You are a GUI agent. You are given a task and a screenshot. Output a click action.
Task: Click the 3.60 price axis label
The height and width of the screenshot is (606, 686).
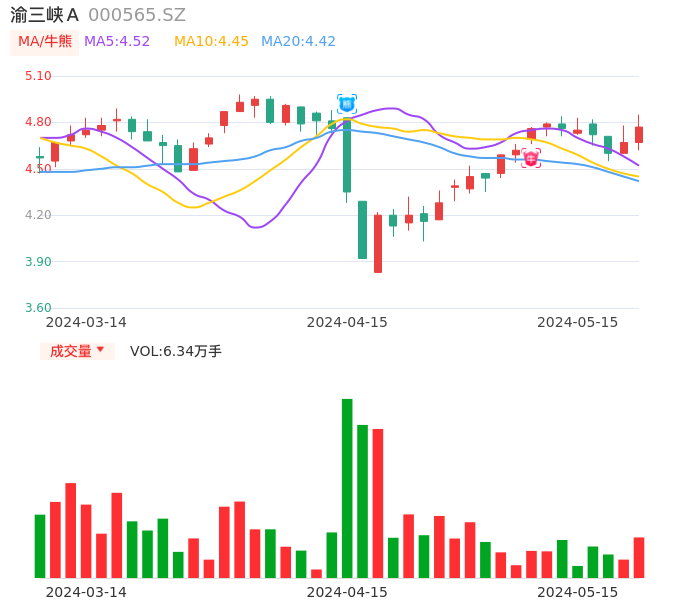(38, 308)
